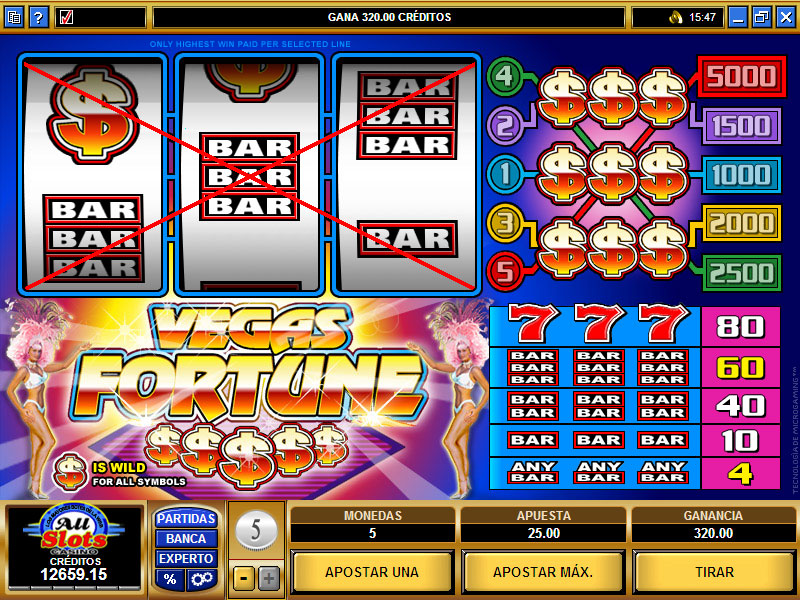Screen dimensions: 800x600
Task: Click the 5 coin value chip
Action: pyautogui.click(x=256, y=530)
